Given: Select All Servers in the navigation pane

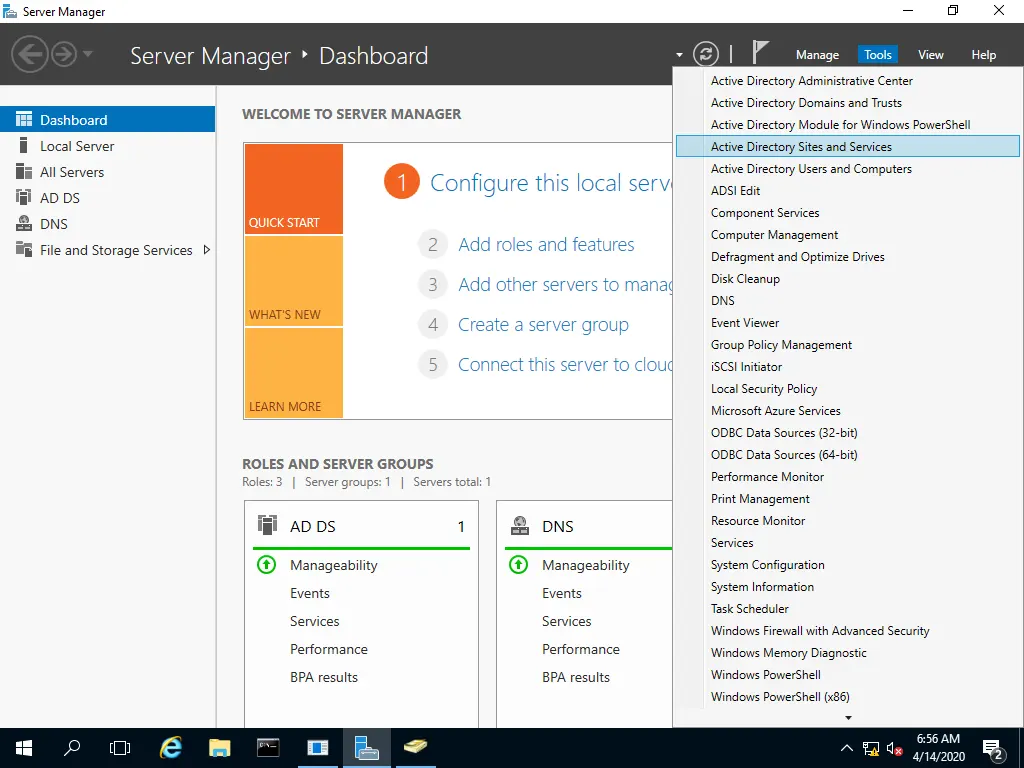Looking at the screenshot, I should pyautogui.click(x=107, y=172).
